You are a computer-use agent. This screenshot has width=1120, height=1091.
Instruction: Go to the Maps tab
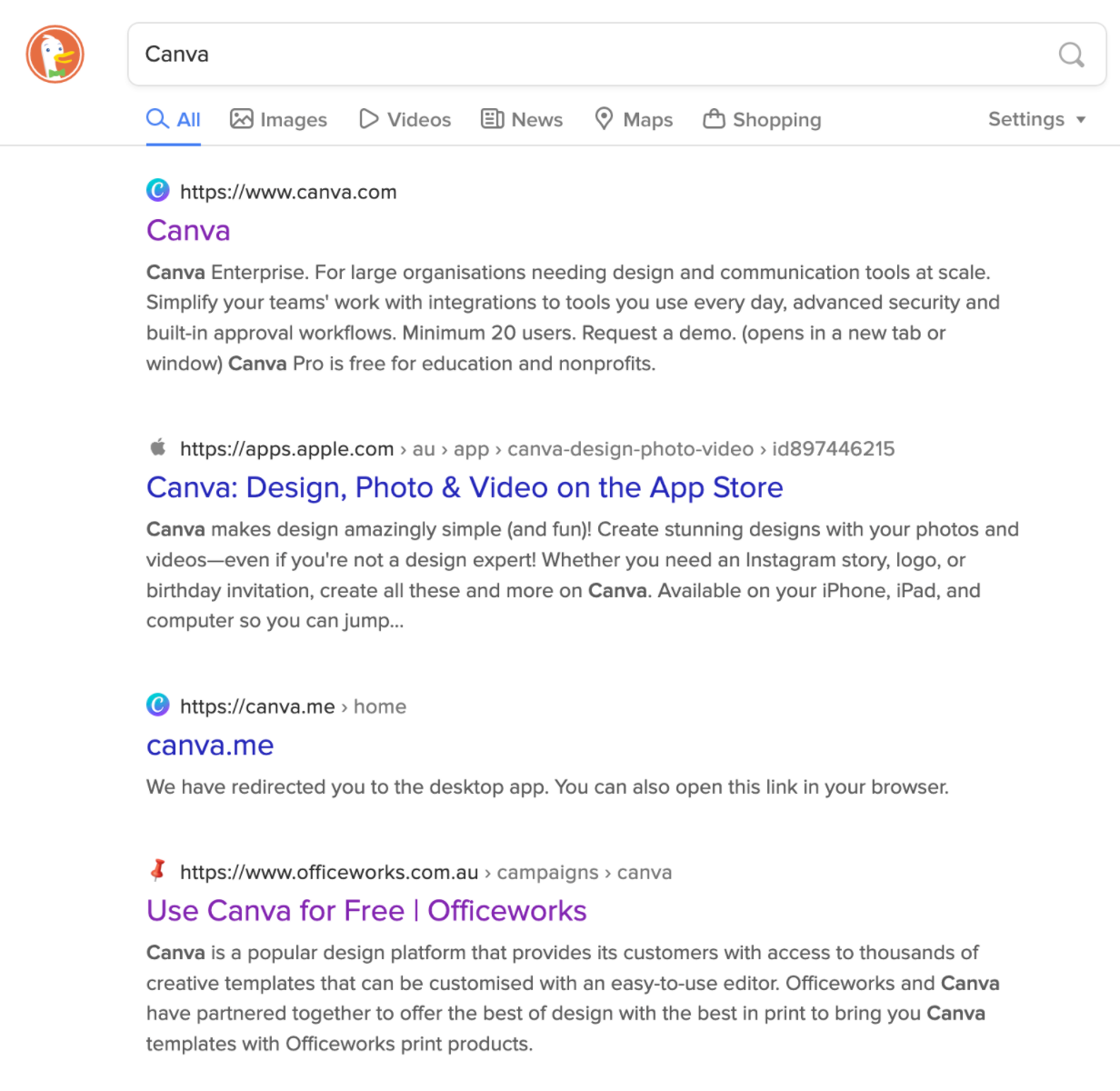(634, 119)
